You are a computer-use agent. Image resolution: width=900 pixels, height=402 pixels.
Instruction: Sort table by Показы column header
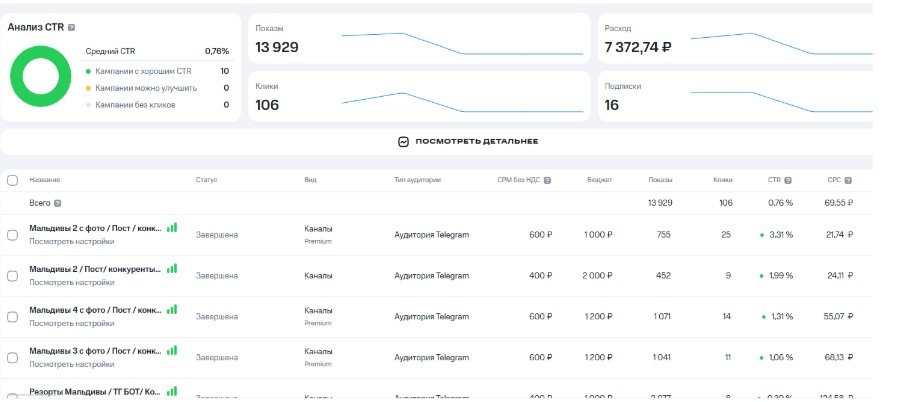point(660,180)
